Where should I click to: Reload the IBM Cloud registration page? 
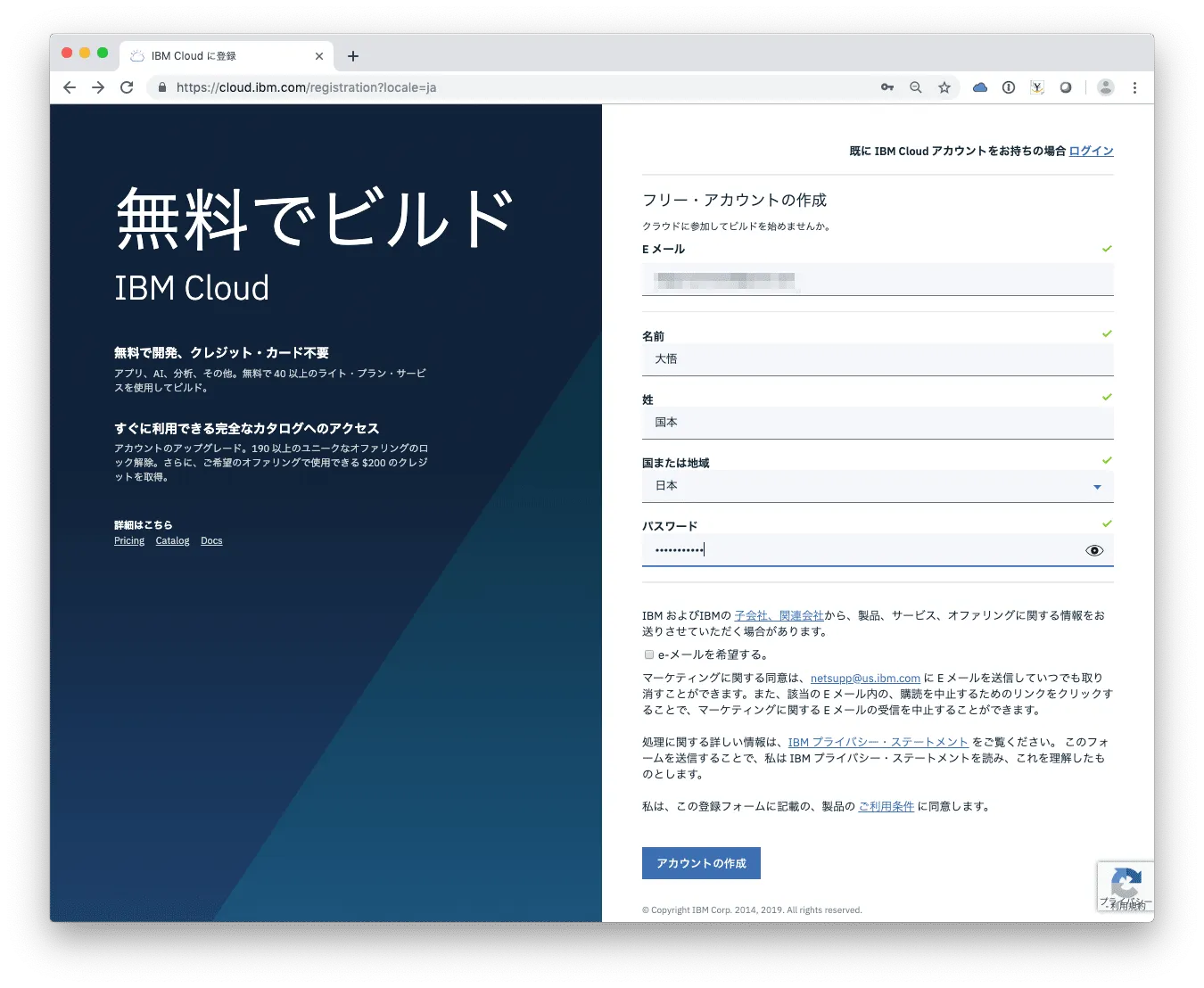[127, 87]
